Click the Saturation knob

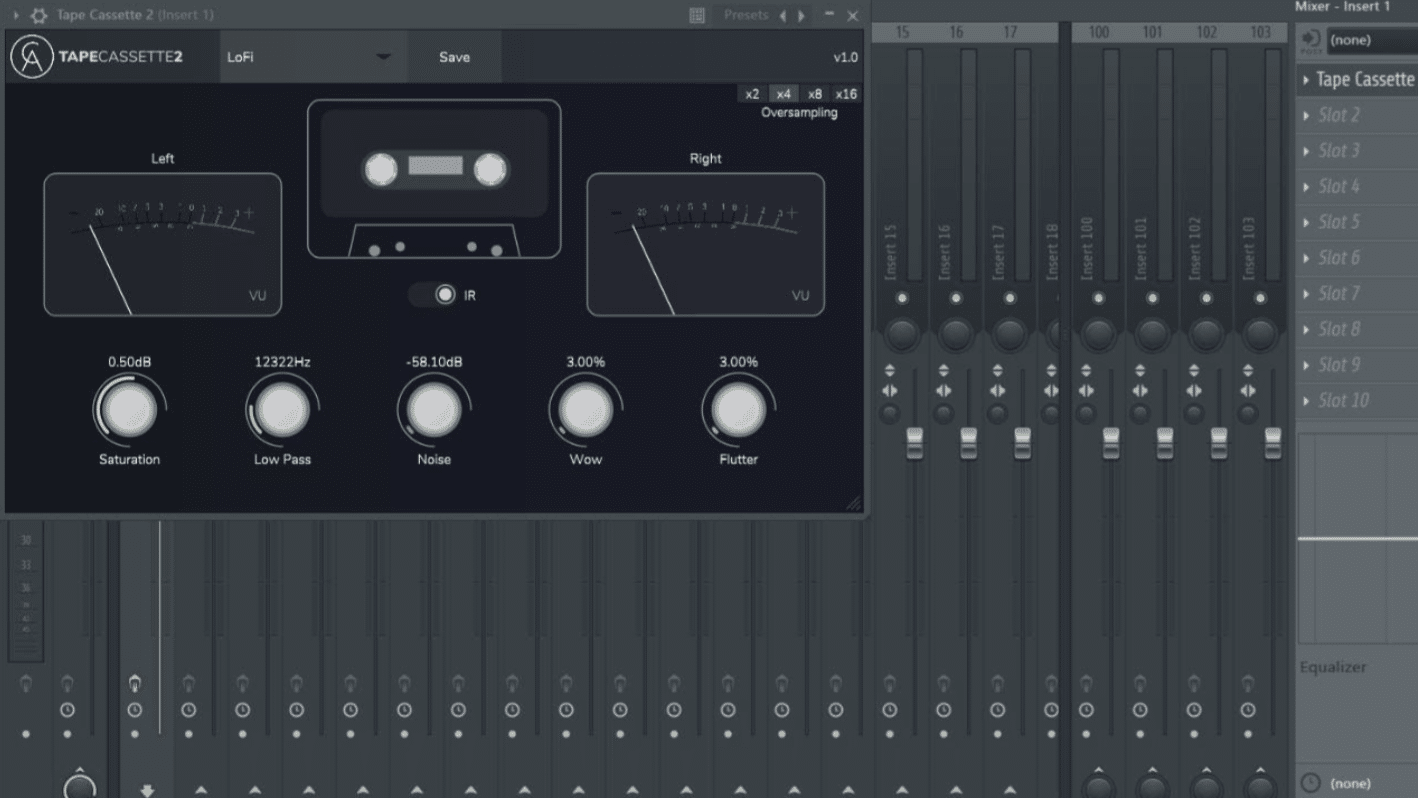click(129, 410)
